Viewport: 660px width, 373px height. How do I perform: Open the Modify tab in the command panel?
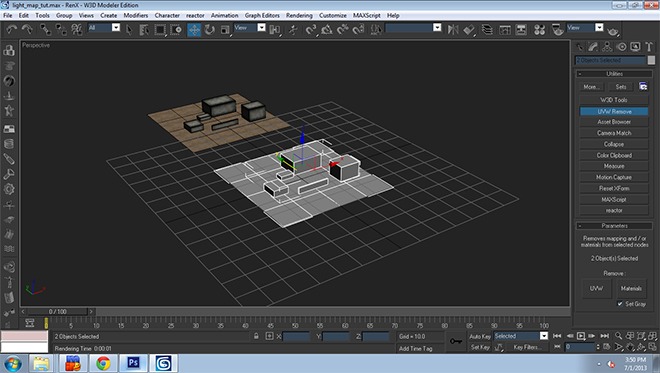(x=593, y=47)
